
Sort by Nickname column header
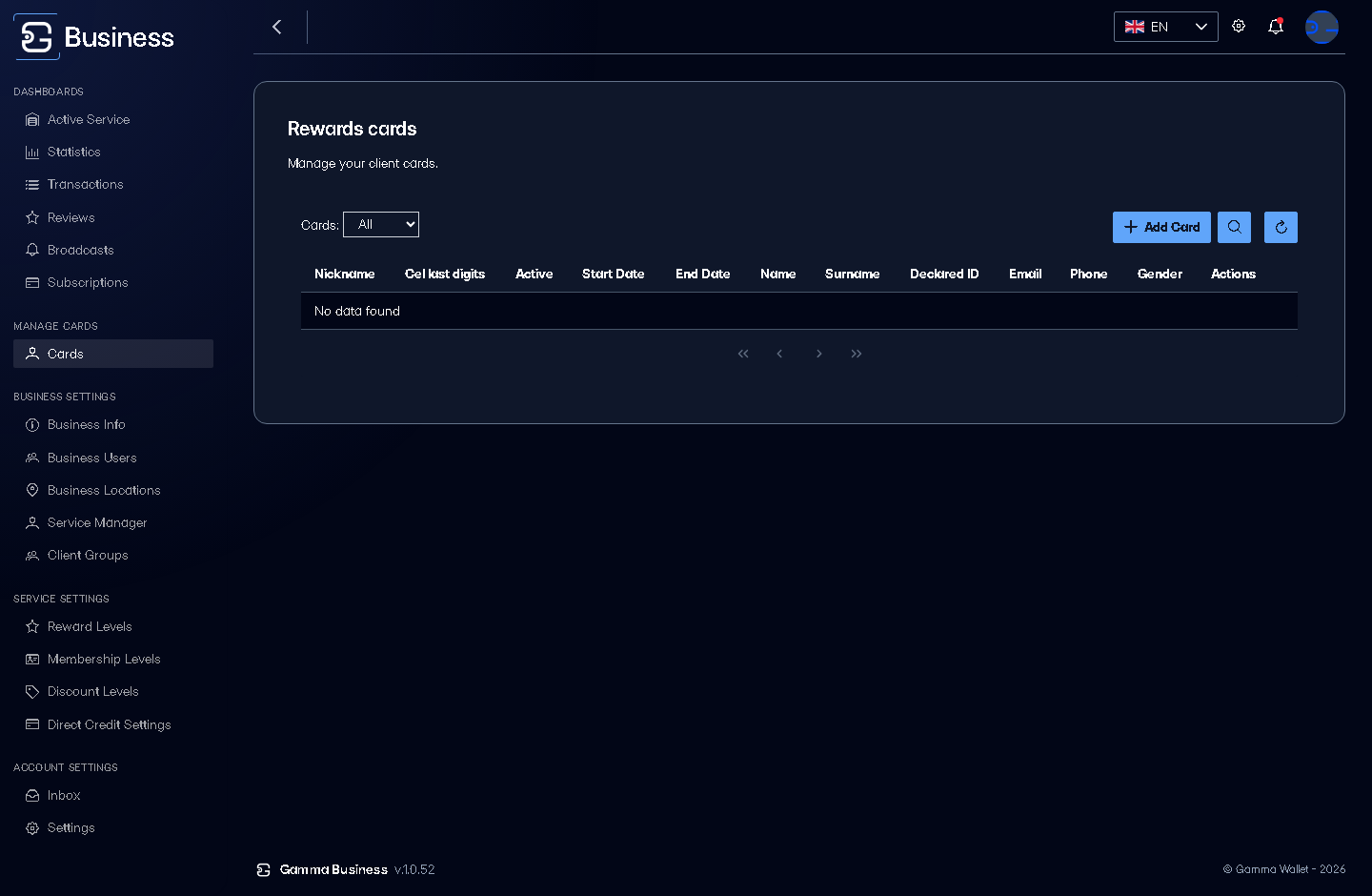tap(345, 274)
